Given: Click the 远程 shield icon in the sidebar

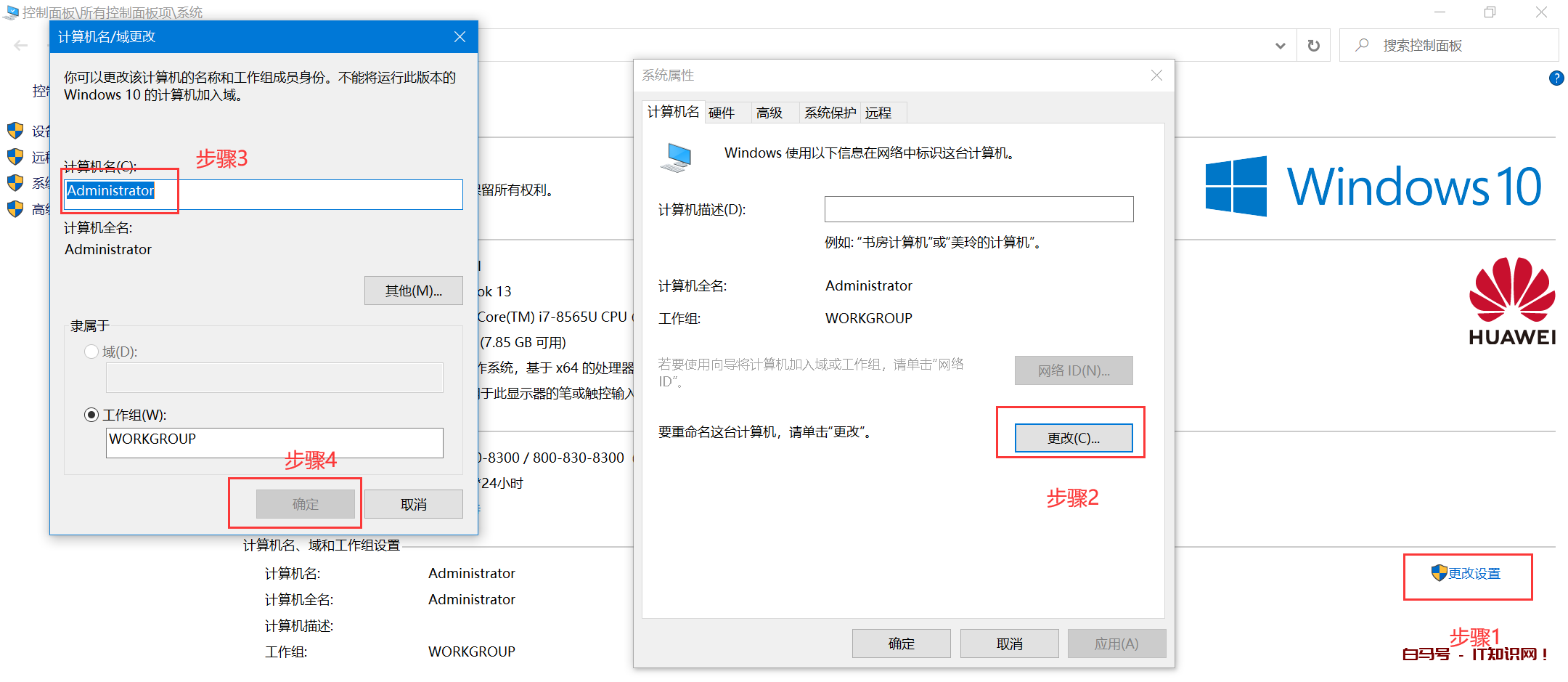Looking at the screenshot, I should point(15,157).
